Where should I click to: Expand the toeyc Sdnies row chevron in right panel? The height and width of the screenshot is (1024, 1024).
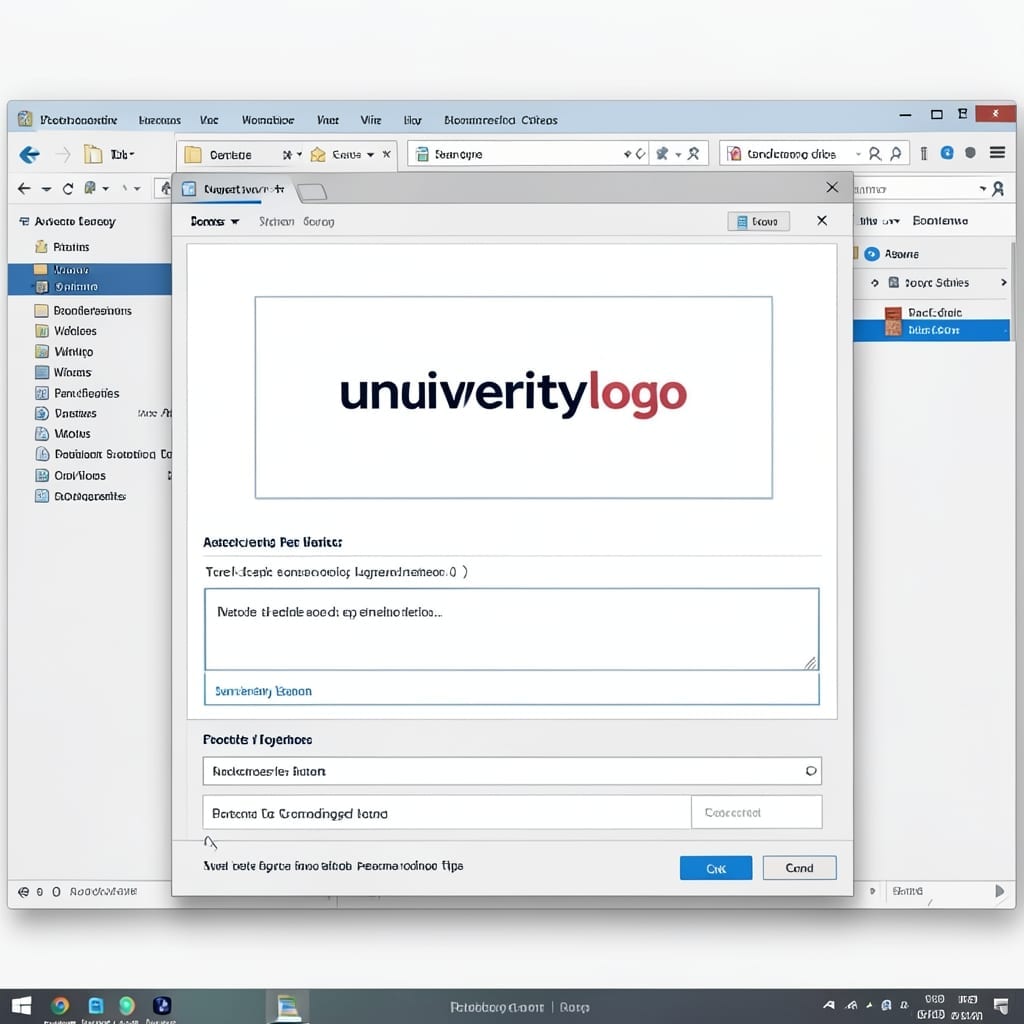tap(1004, 283)
